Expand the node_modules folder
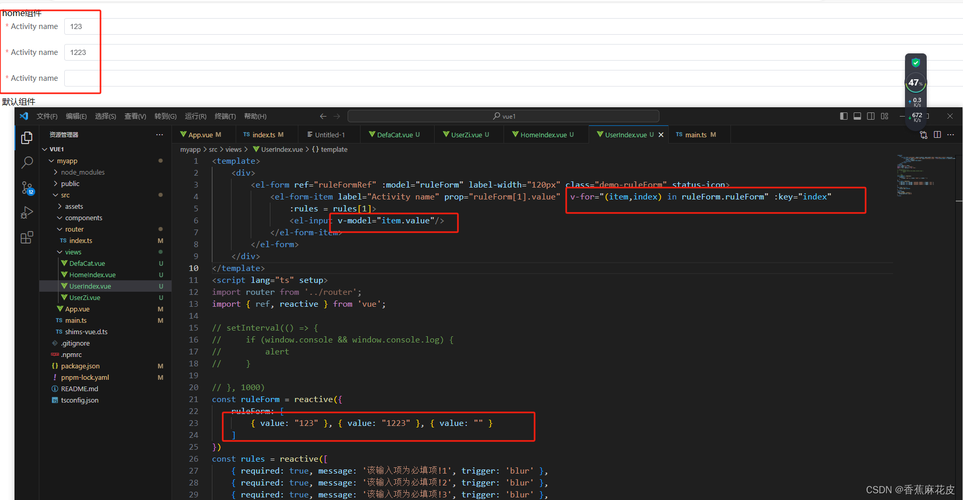Viewport: 963px width, 500px height. [x=82, y=172]
